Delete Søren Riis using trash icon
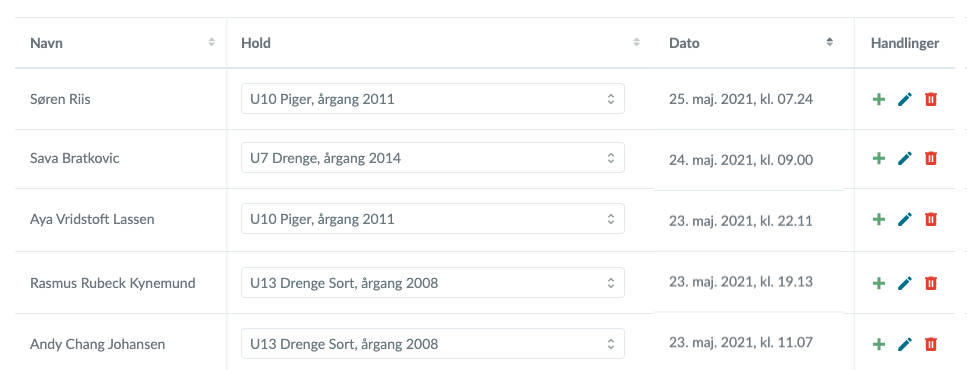Image resolution: width=967 pixels, height=370 pixels. pos(931,99)
